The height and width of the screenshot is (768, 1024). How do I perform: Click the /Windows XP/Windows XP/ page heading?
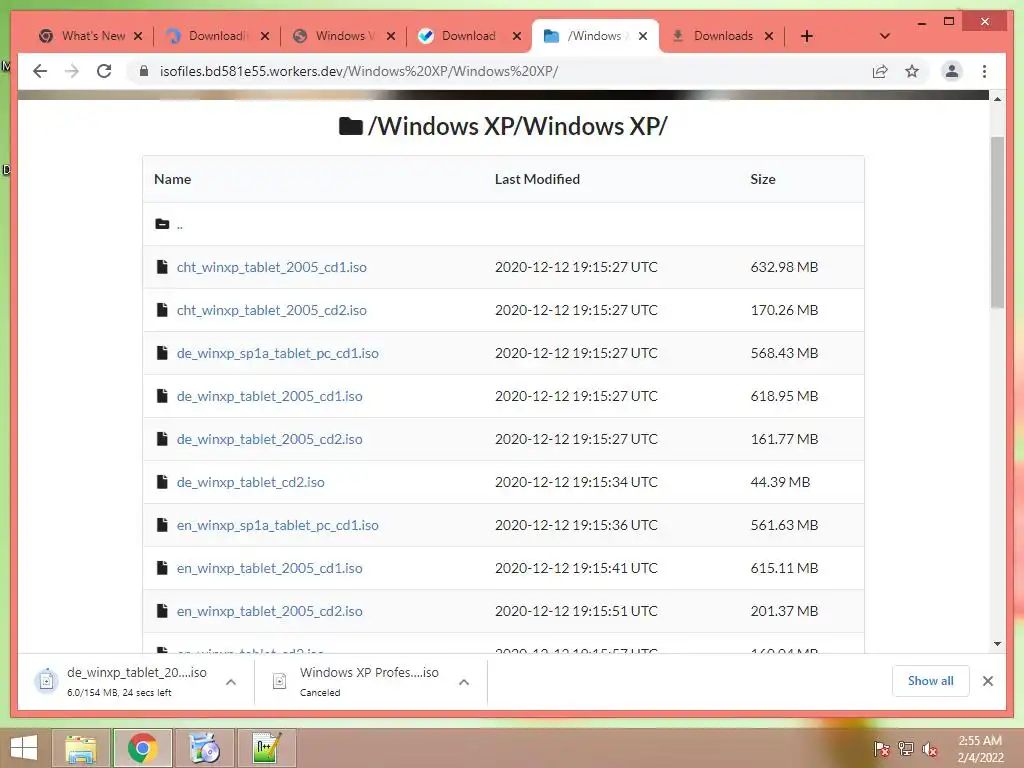tap(504, 126)
